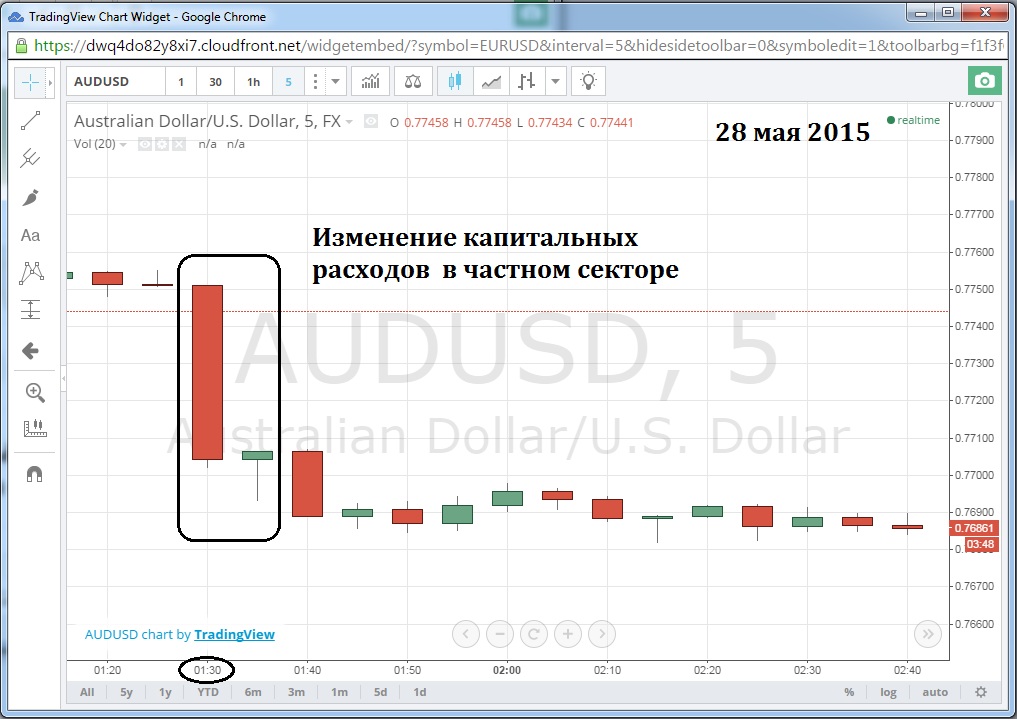Select the 1m date range
Screen dimensions: 1017x725
click(x=339, y=692)
